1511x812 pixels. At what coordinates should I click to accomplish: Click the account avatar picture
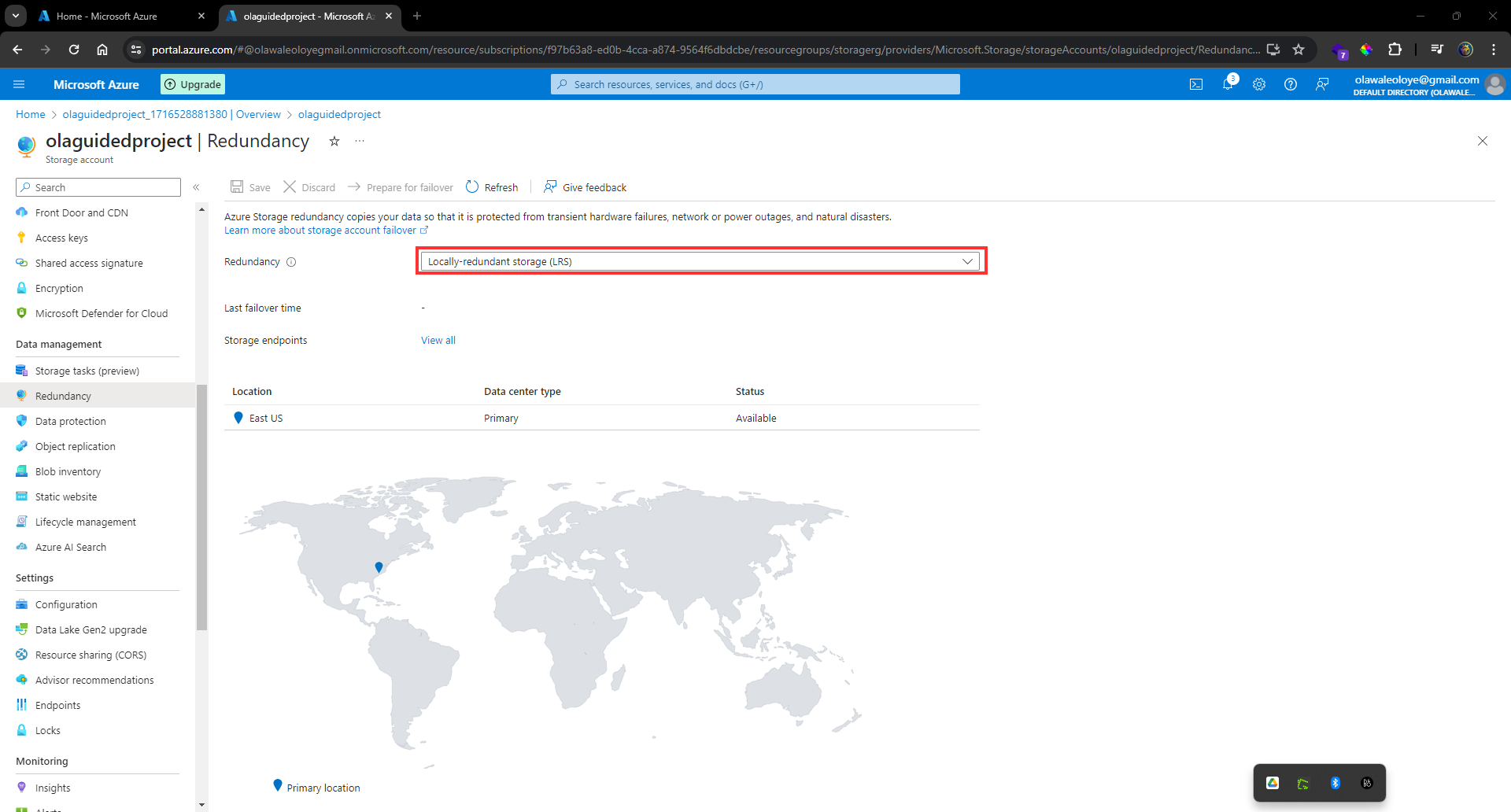click(x=1495, y=84)
